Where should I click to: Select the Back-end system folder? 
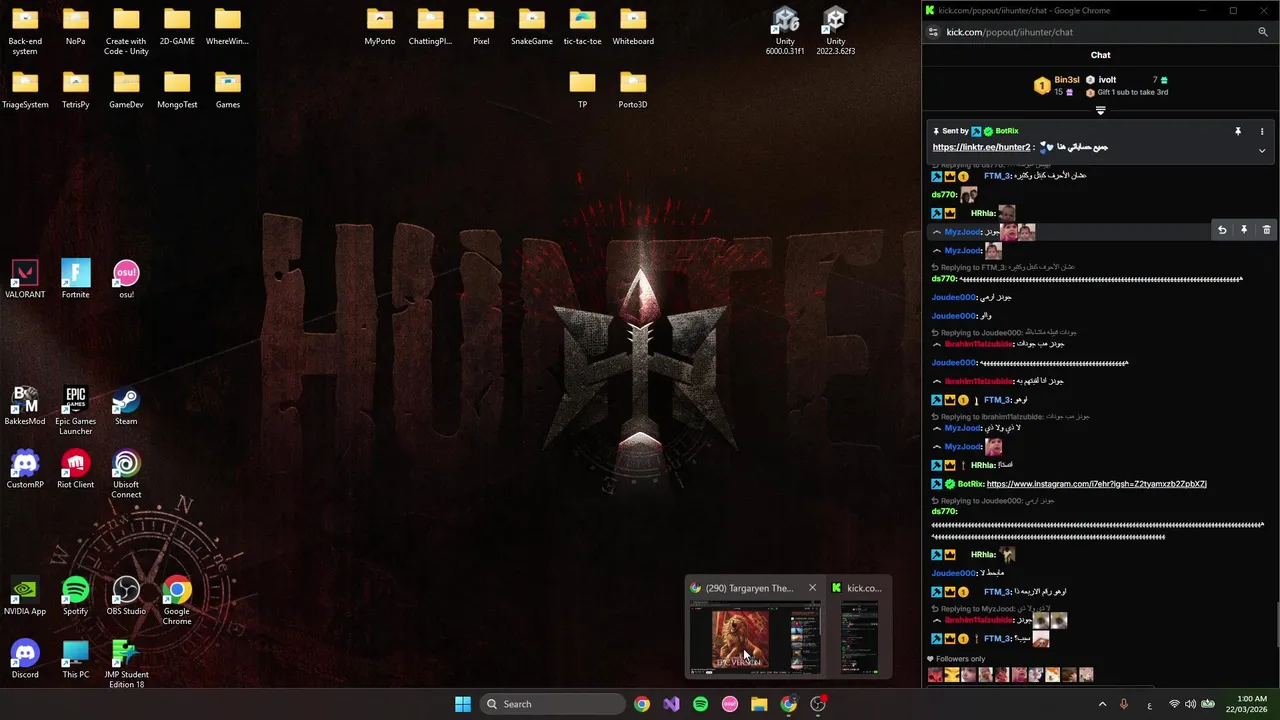click(25, 31)
